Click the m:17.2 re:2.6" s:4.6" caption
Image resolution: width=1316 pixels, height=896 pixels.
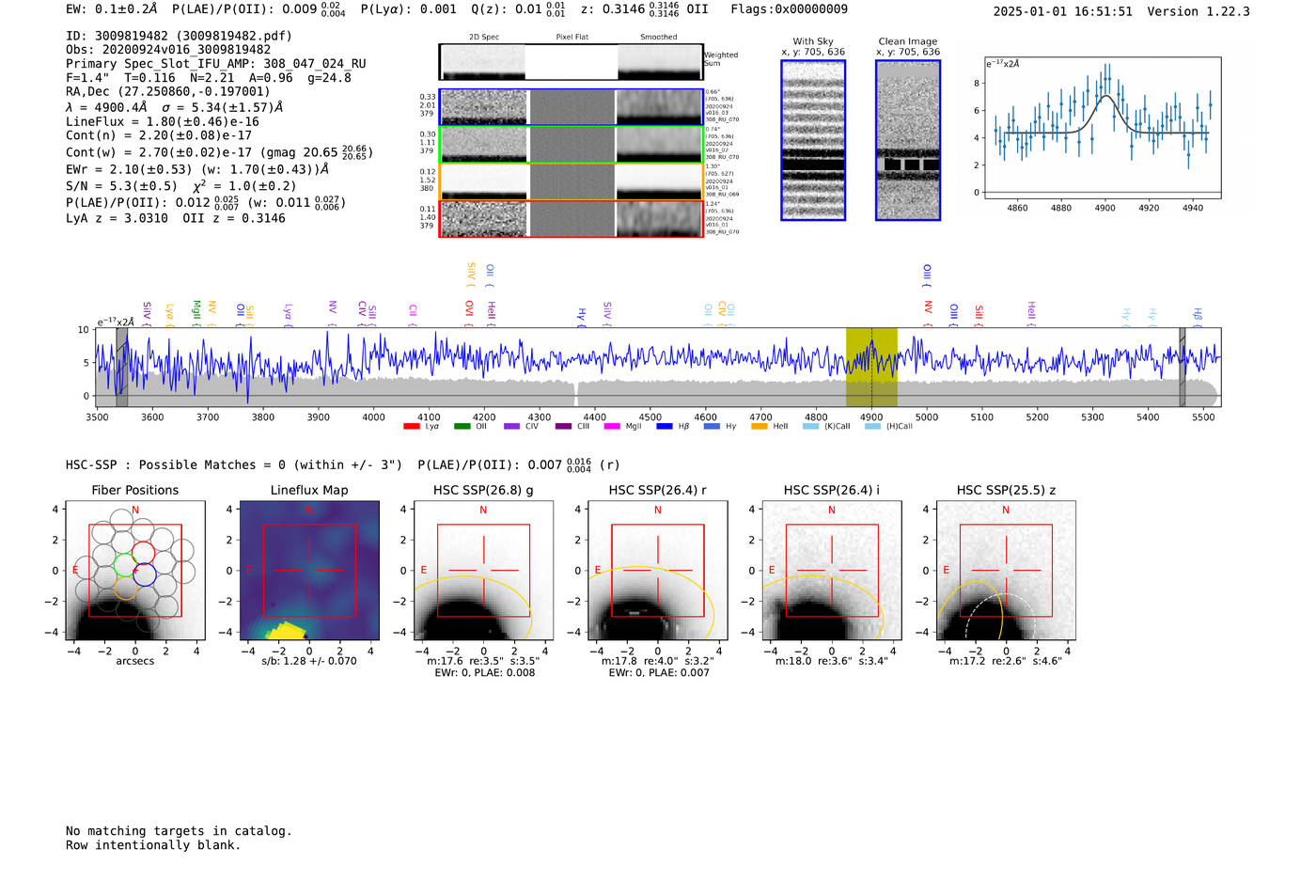tap(1006, 661)
